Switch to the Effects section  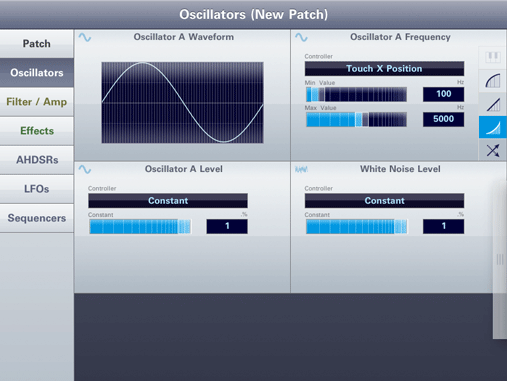[37, 131]
